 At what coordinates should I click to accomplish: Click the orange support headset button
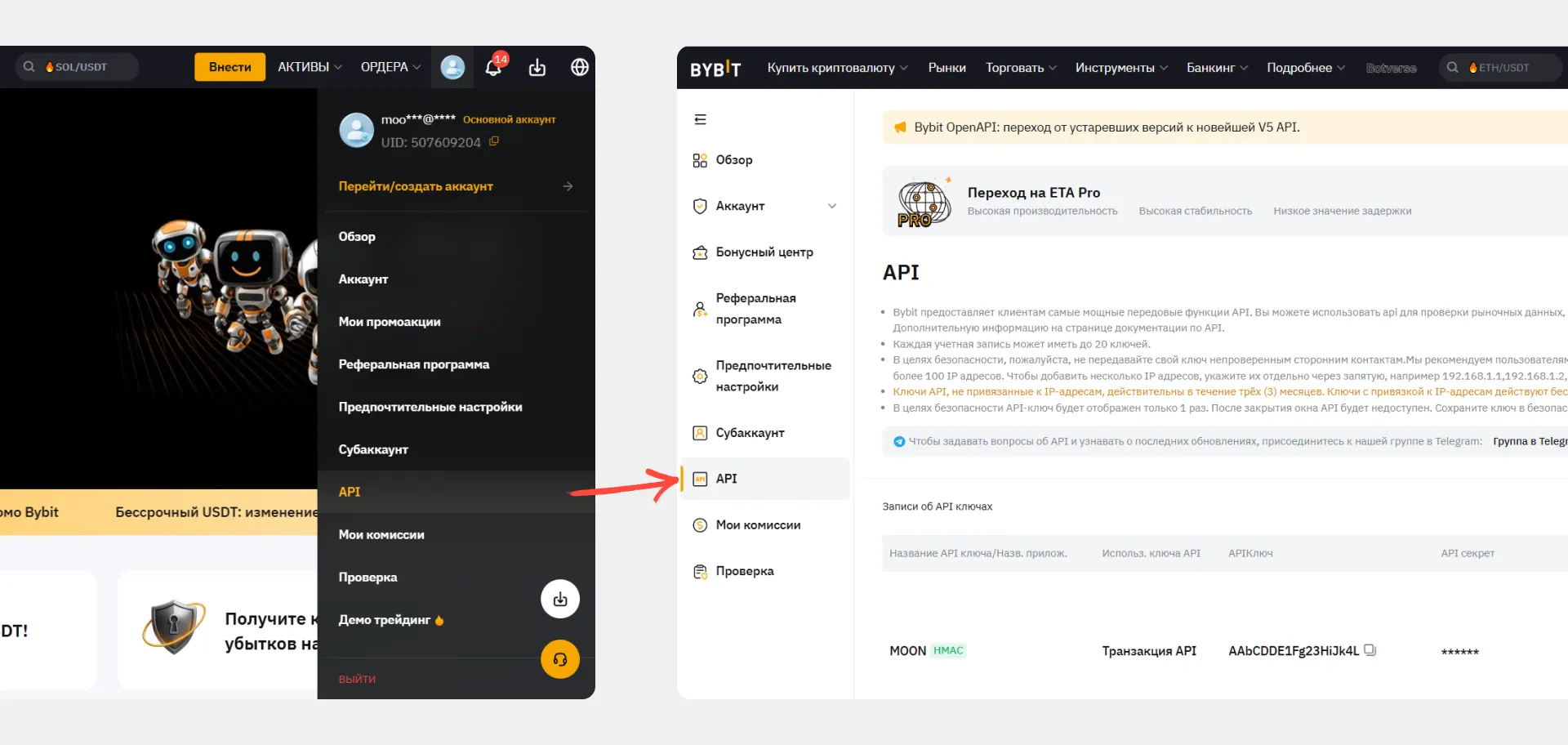pos(560,659)
